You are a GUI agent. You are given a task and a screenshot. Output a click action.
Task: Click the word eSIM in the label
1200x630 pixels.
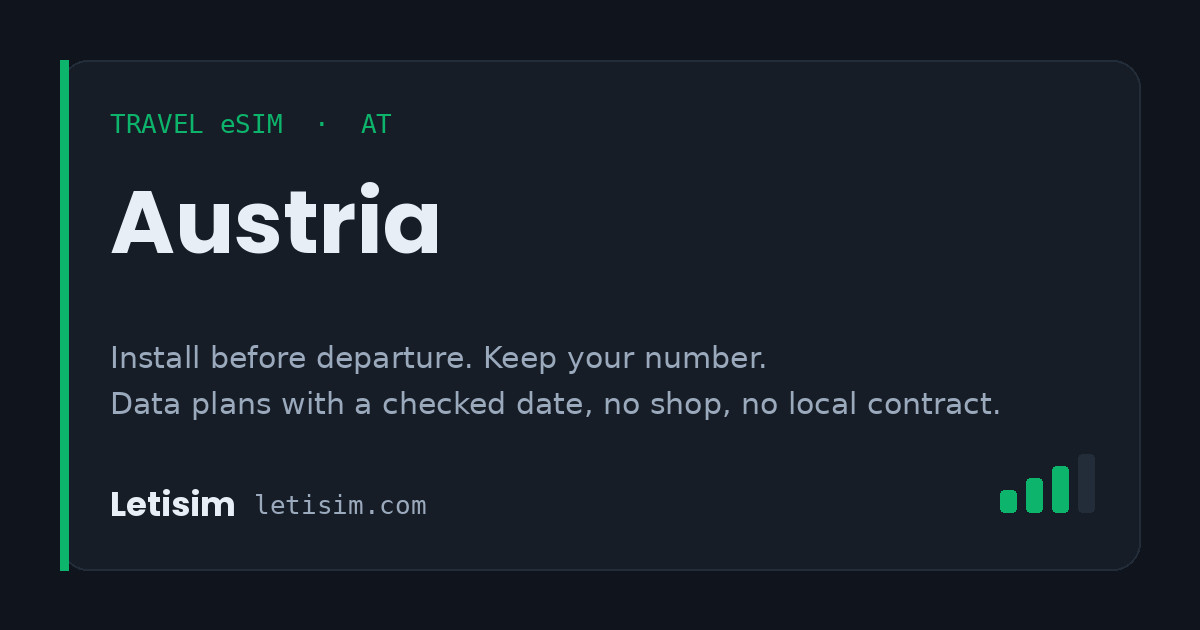(252, 125)
